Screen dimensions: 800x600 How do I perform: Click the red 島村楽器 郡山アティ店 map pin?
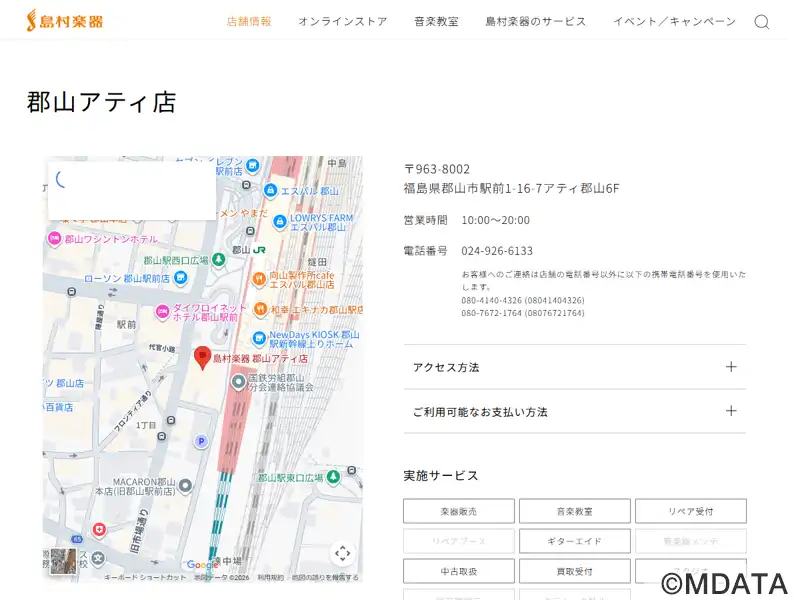(202, 357)
